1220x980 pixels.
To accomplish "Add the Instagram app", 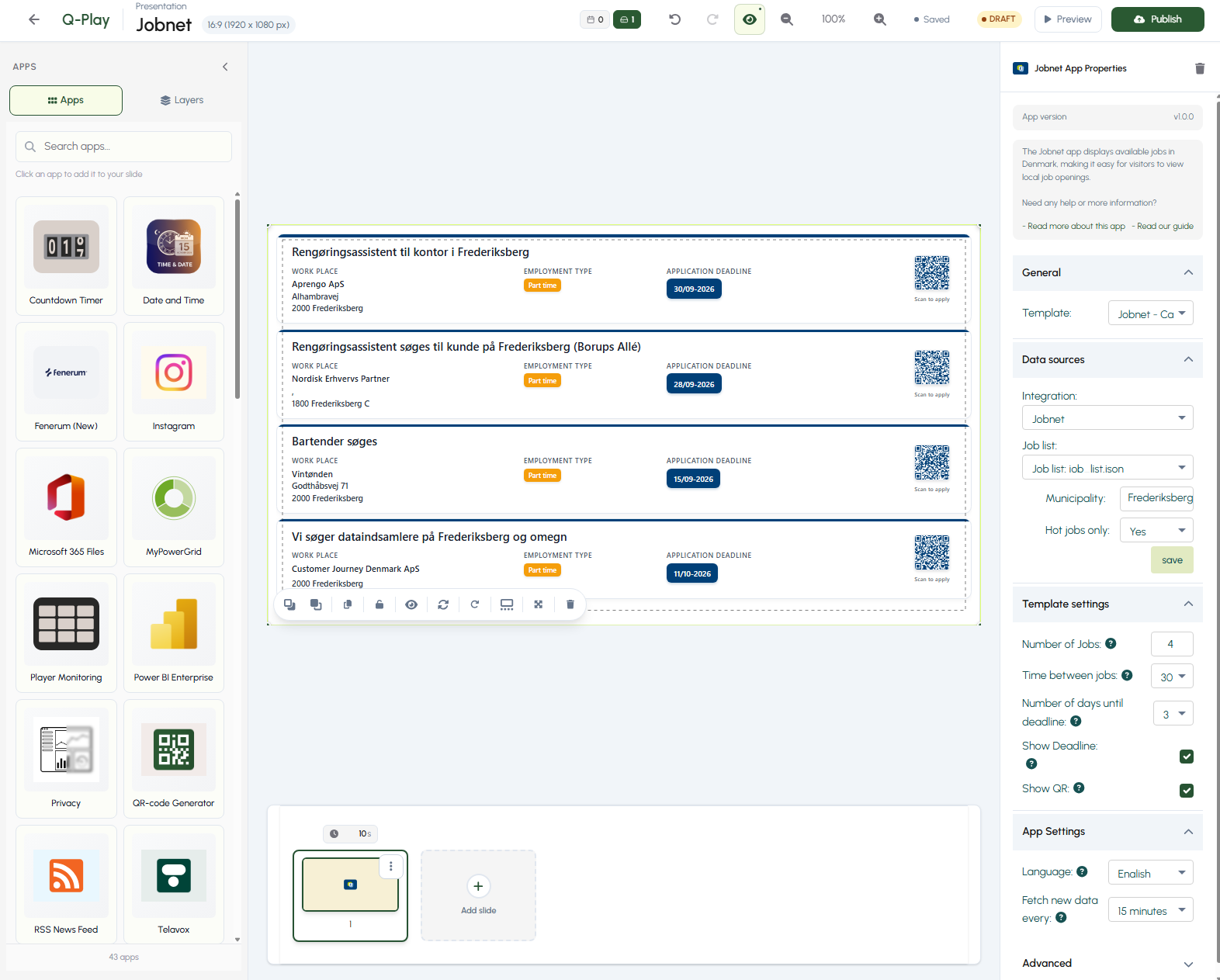I will pyautogui.click(x=174, y=382).
